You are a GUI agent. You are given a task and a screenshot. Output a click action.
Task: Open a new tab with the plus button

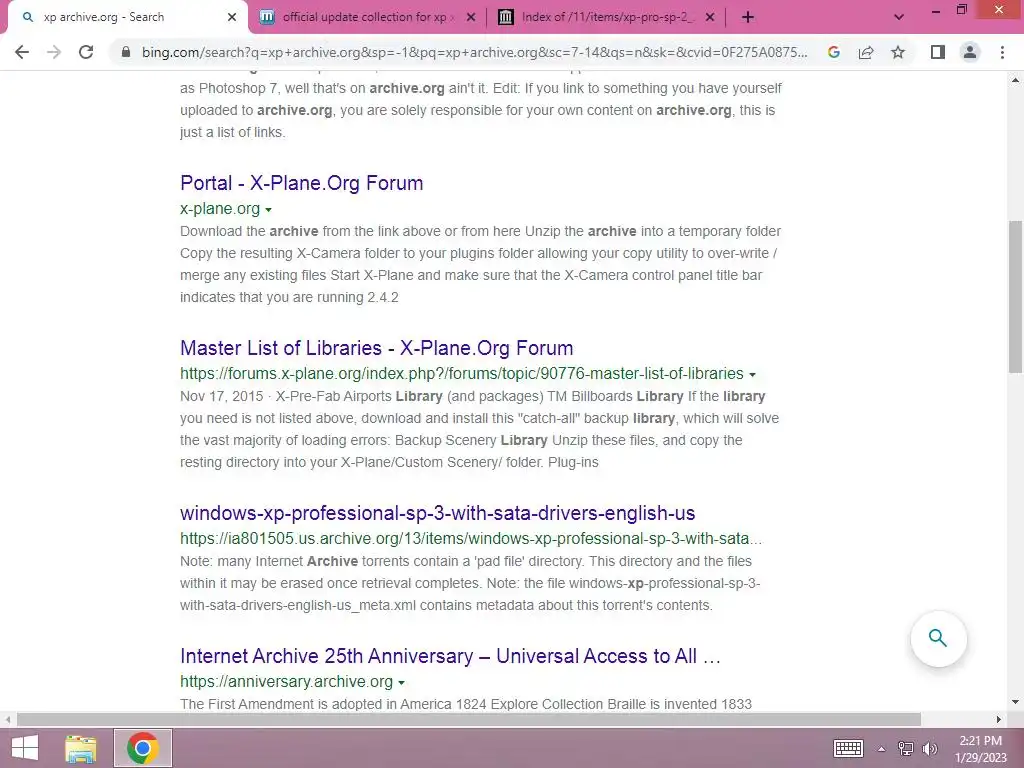tap(748, 17)
